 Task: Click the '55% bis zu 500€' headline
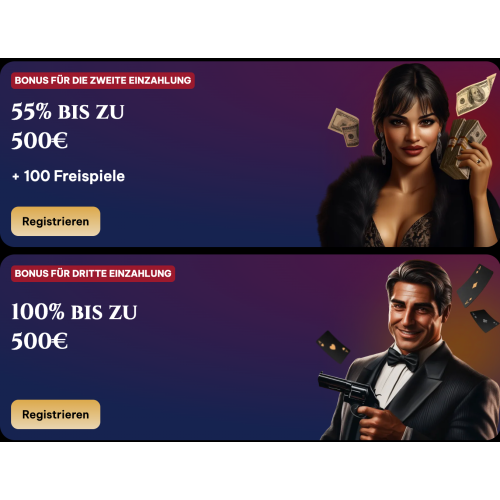tap(68, 126)
